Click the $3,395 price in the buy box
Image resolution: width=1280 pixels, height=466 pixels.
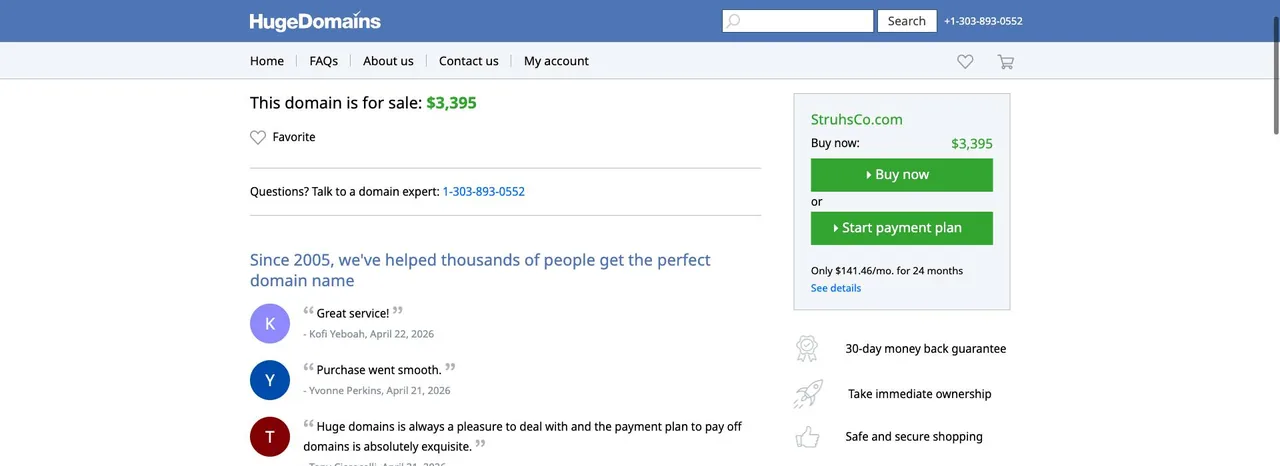pyautogui.click(x=972, y=144)
